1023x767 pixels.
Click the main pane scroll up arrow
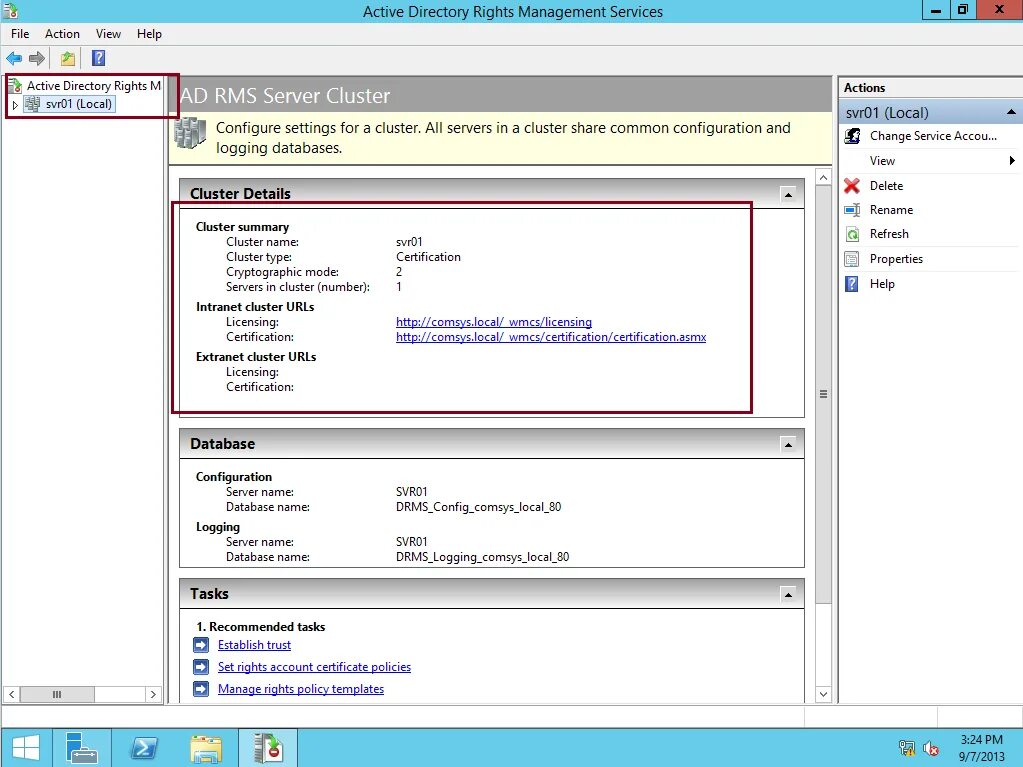pyautogui.click(x=823, y=177)
